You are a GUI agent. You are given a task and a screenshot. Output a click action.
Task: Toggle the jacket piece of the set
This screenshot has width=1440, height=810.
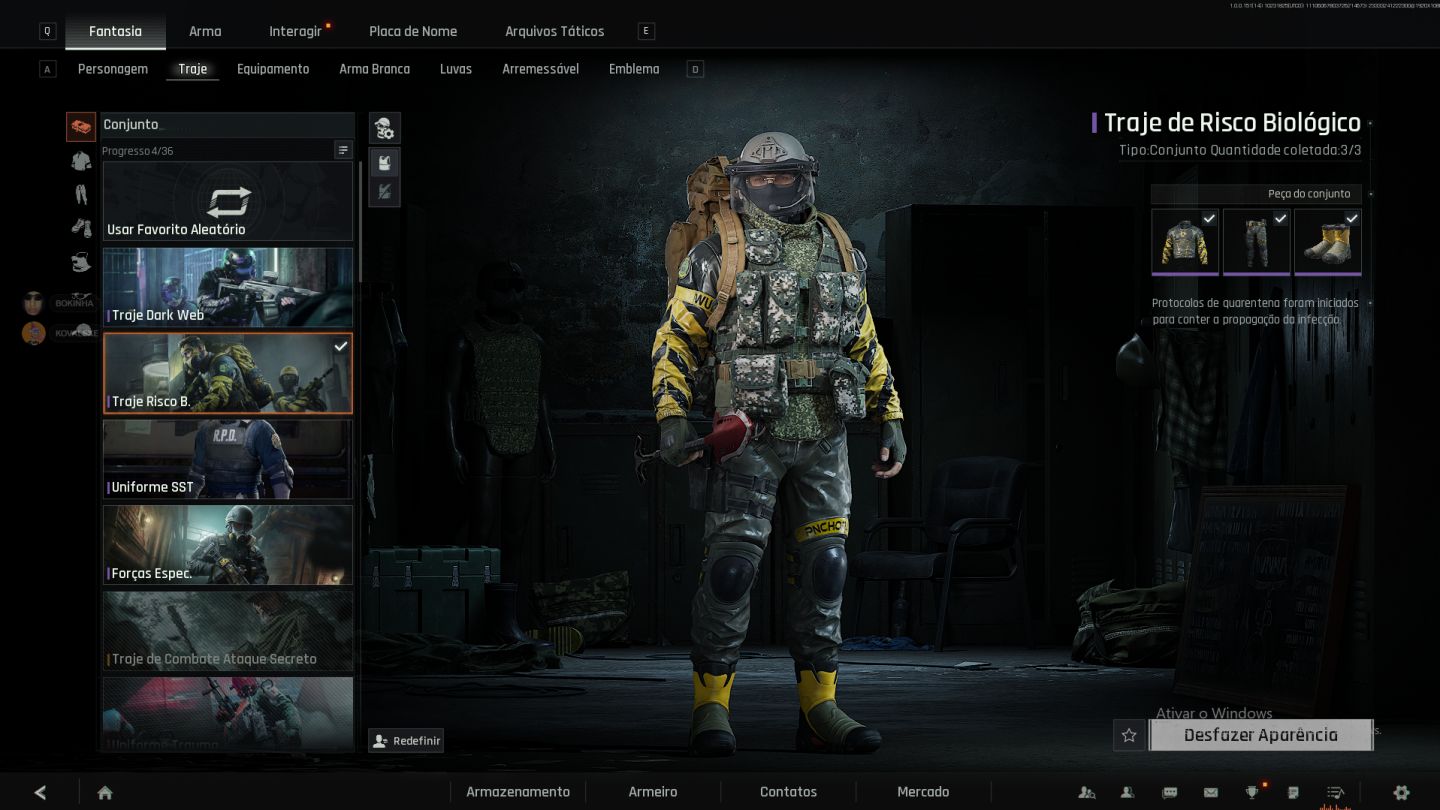click(1185, 241)
